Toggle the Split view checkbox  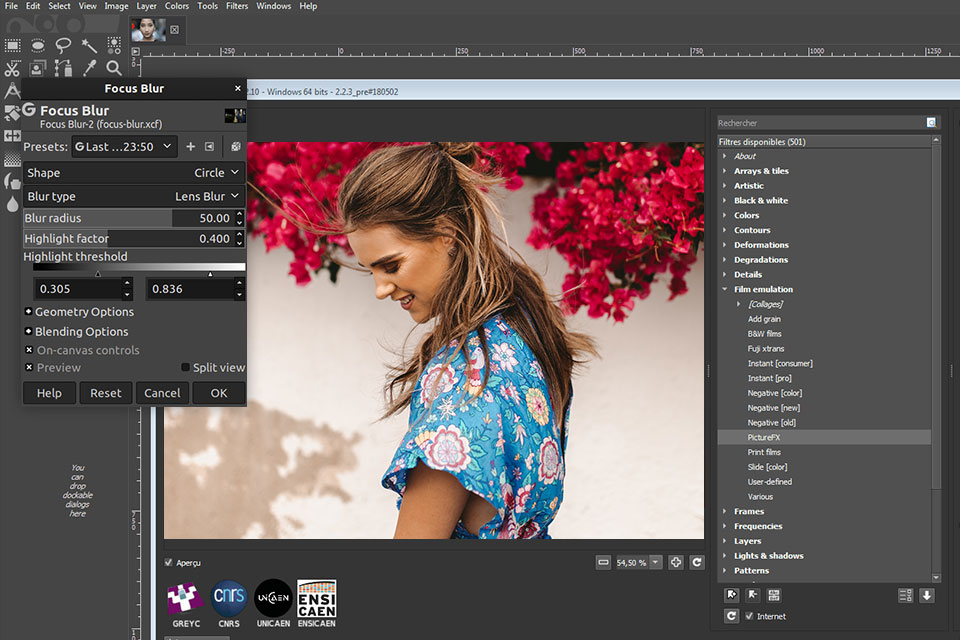point(185,368)
